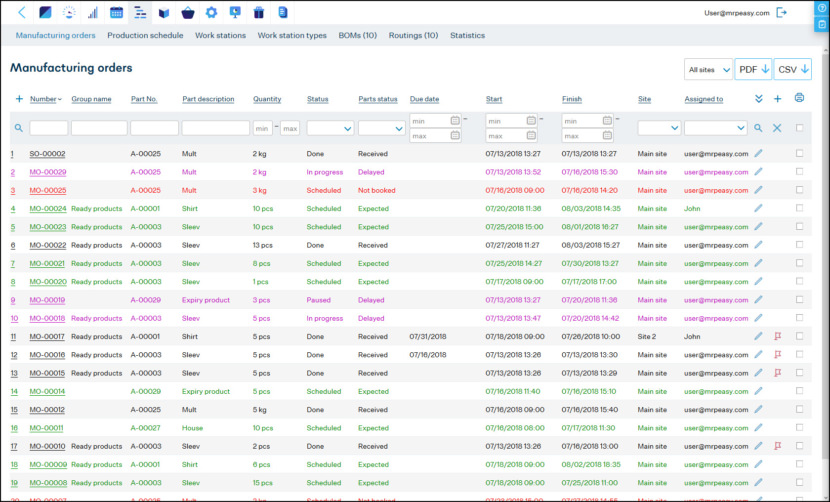Open the All sites dropdown
This screenshot has width=830, height=502.
point(707,69)
